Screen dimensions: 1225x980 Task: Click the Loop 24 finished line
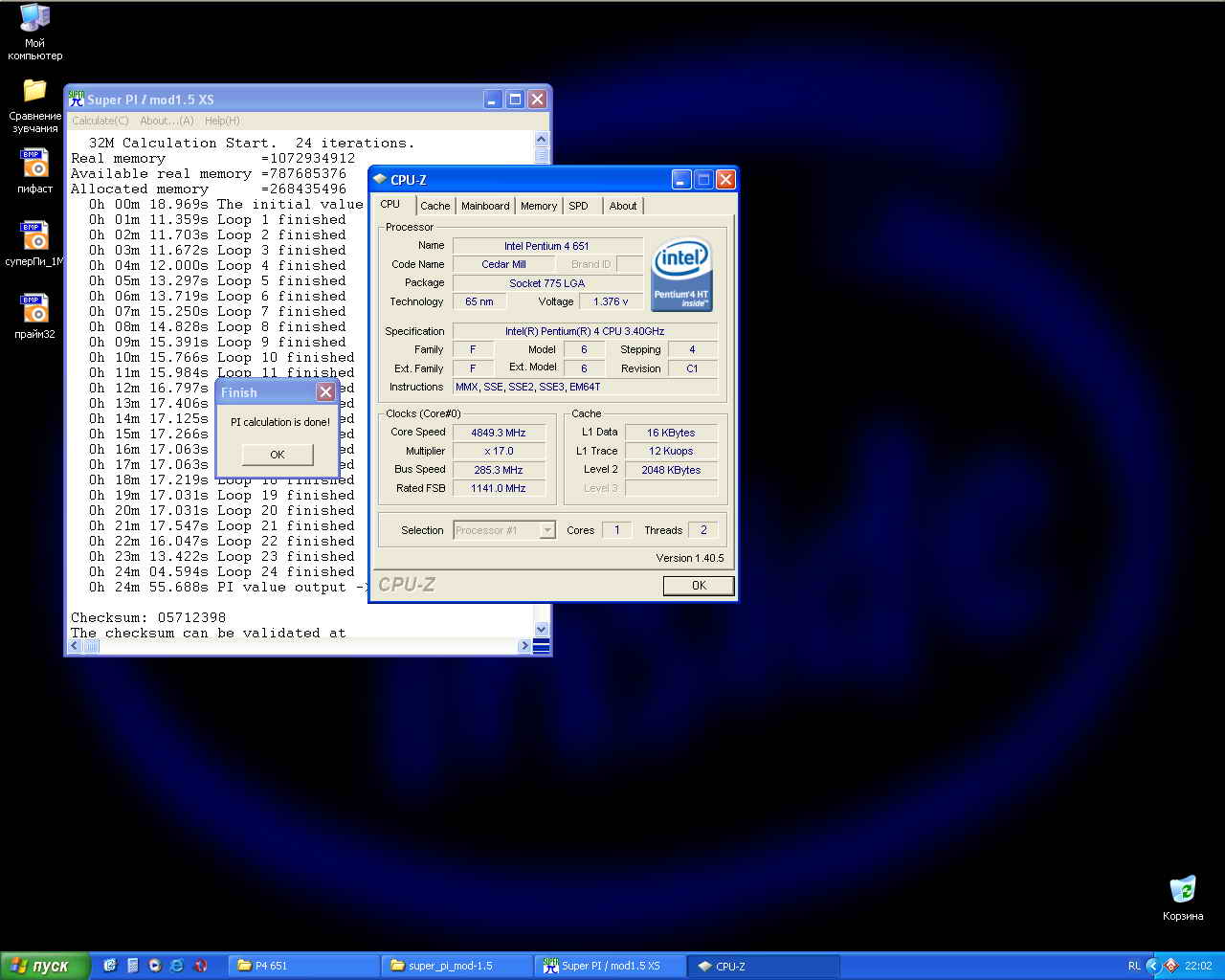coord(222,571)
